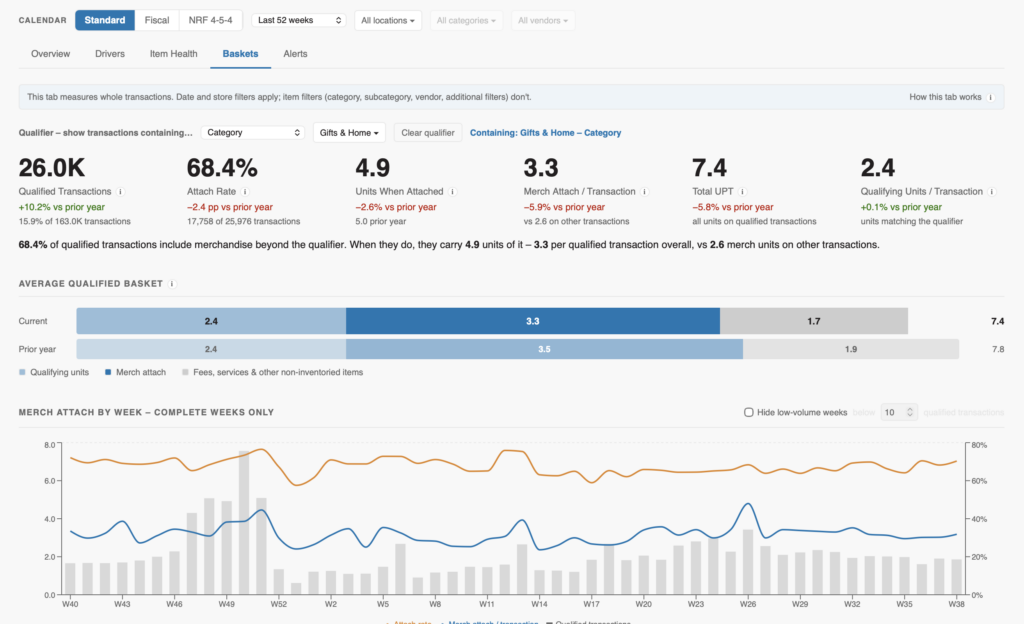Click info icon for Qualifying Units / Transaction
Screen dimensions: 1024x624
992,192
